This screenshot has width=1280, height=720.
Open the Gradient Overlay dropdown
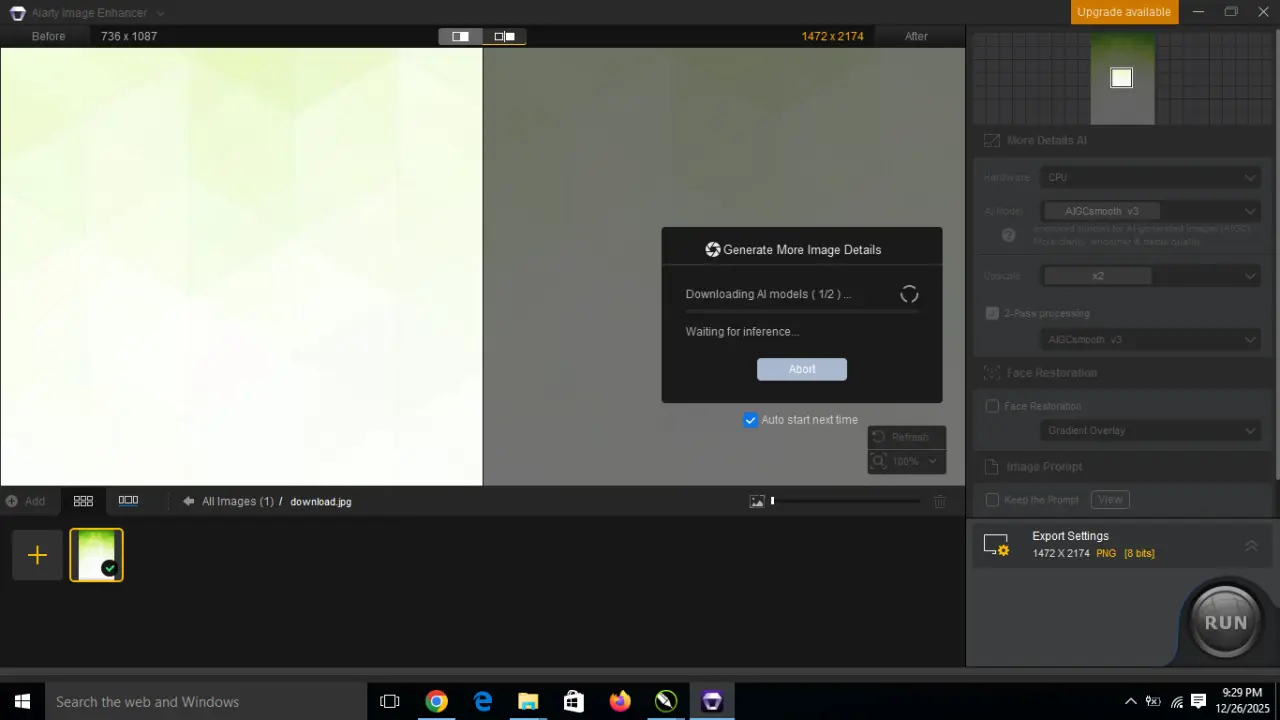coord(1150,430)
